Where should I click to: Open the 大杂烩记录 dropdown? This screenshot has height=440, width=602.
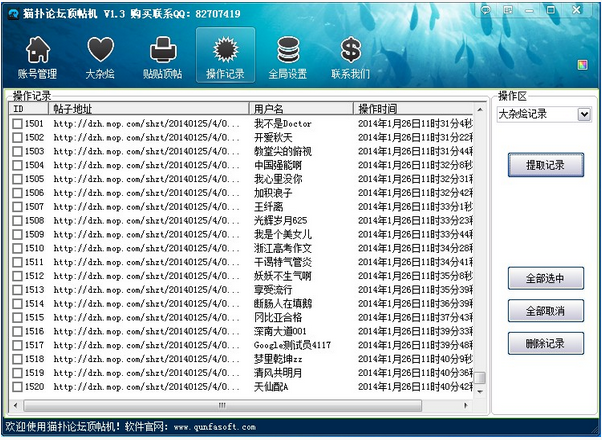(584, 114)
